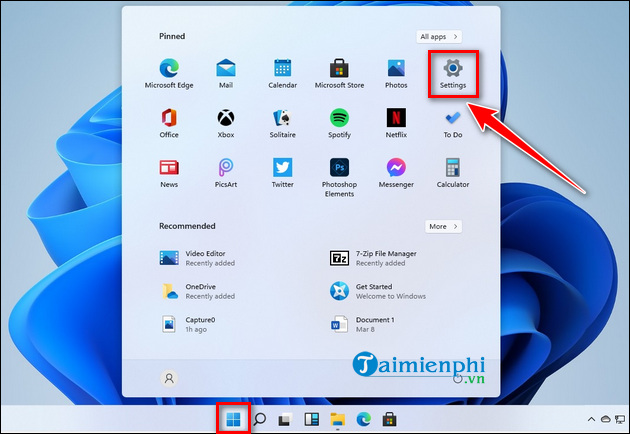Open File Explorer from the taskbar
Screen dimensions: 630x434
338,420
